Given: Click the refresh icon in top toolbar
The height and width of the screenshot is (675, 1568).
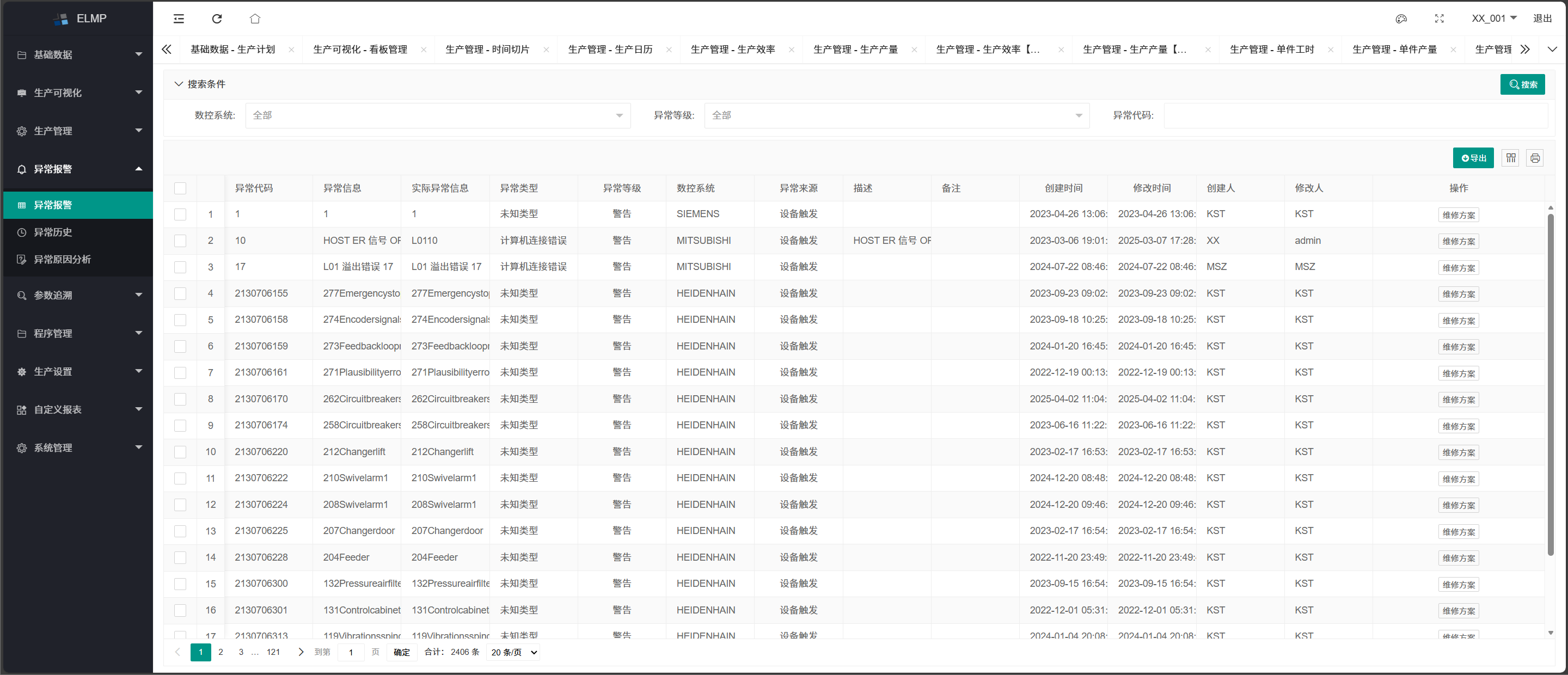Looking at the screenshot, I should (x=217, y=19).
